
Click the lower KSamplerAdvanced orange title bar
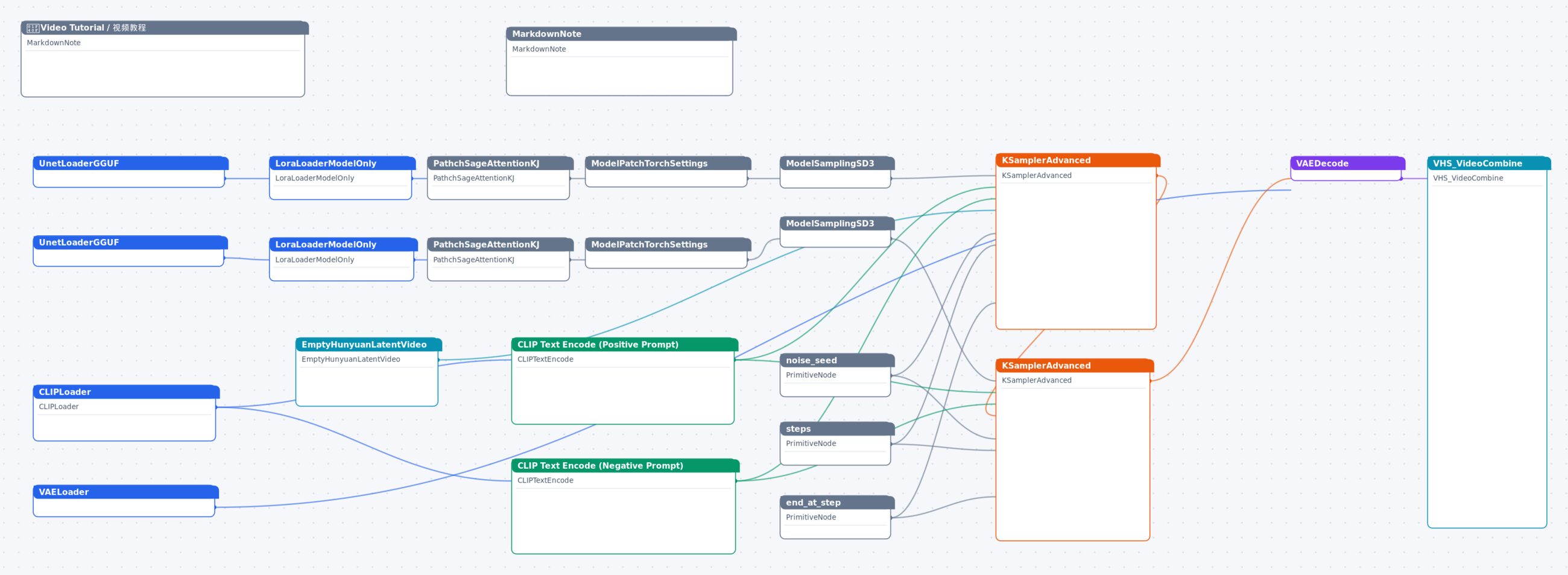(x=1074, y=366)
